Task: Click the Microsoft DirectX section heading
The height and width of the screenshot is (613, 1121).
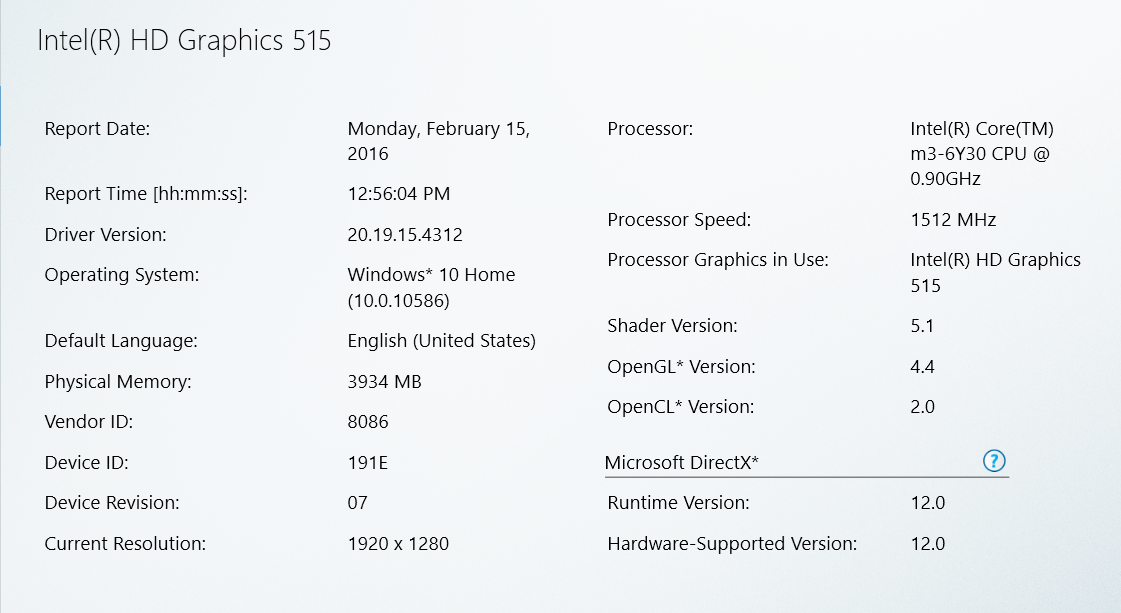Action: 682,462
